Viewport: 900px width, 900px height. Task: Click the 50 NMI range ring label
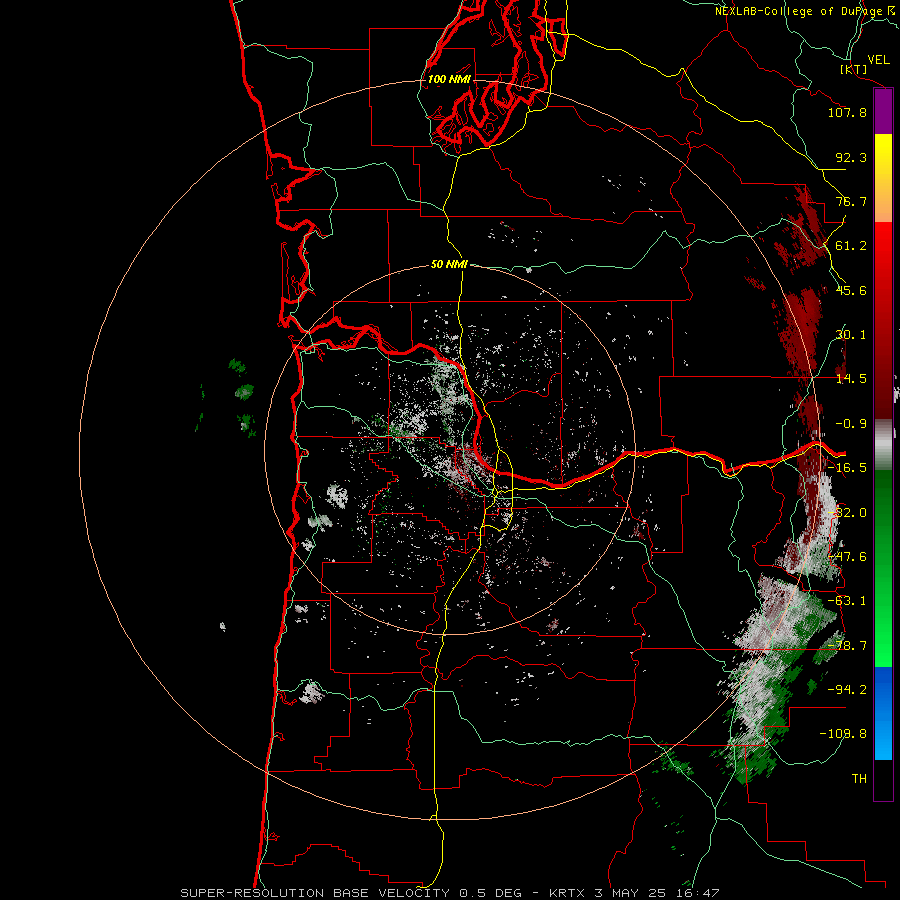click(449, 264)
